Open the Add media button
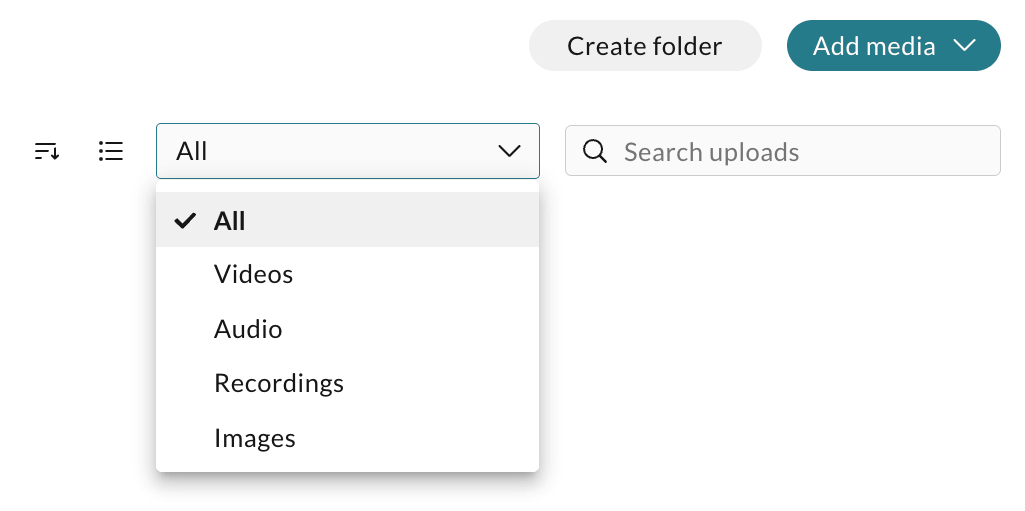Viewport: 1025px width, 511px height. 894,46
